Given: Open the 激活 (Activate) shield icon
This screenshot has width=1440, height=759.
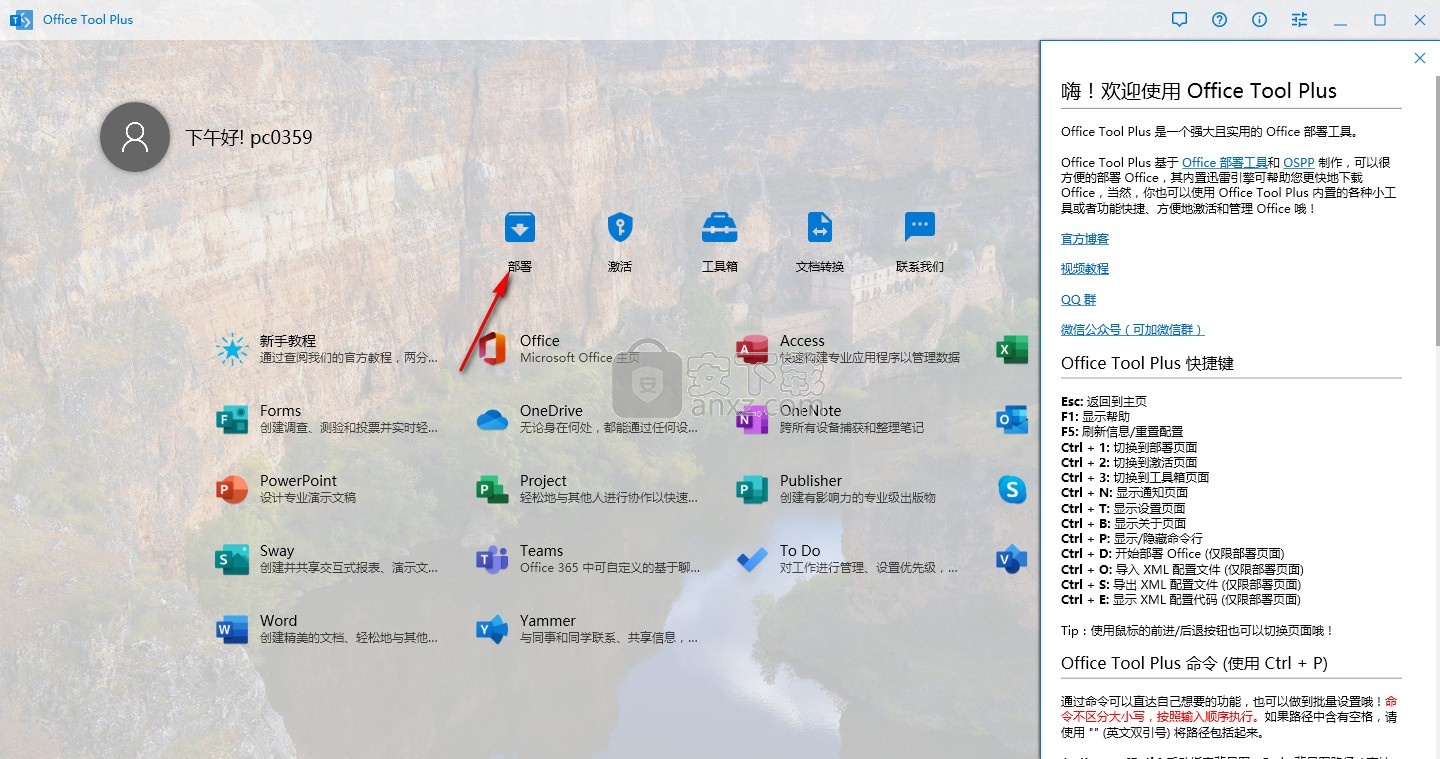Looking at the screenshot, I should [x=620, y=228].
